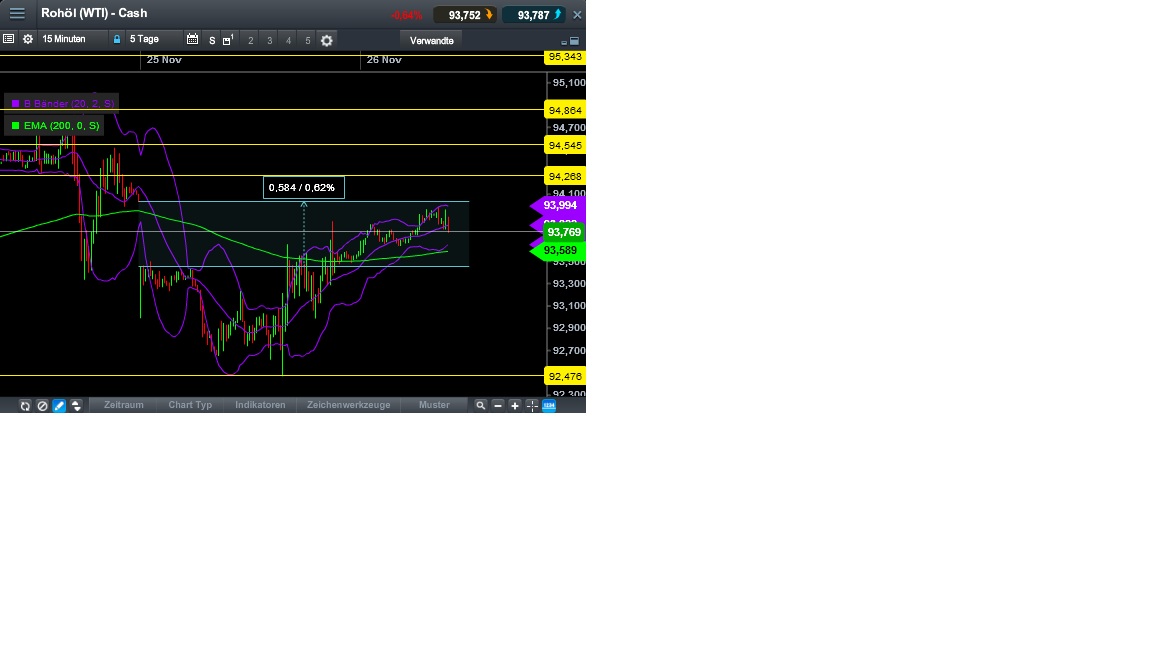Toggle the drawing pencil tool
The width and height of the screenshot is (1152, 648).
tap(58, 405)
